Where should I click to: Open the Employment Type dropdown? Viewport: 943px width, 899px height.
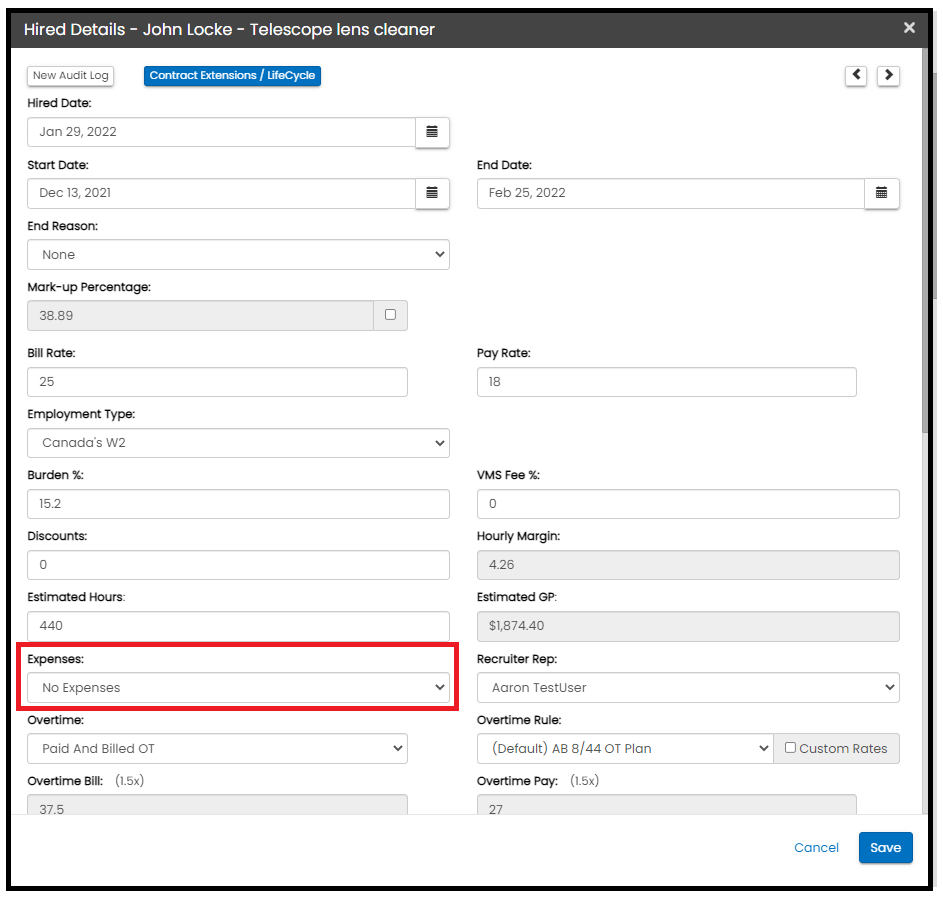click(238, 443)
